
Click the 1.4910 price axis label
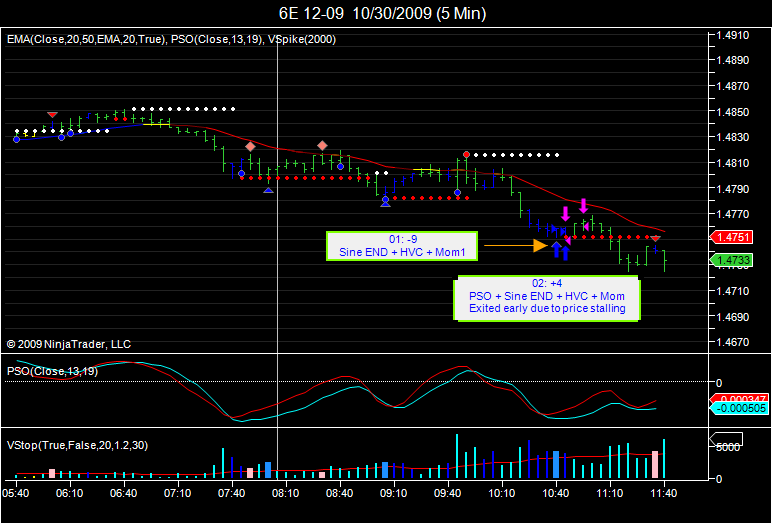[733, 35]
